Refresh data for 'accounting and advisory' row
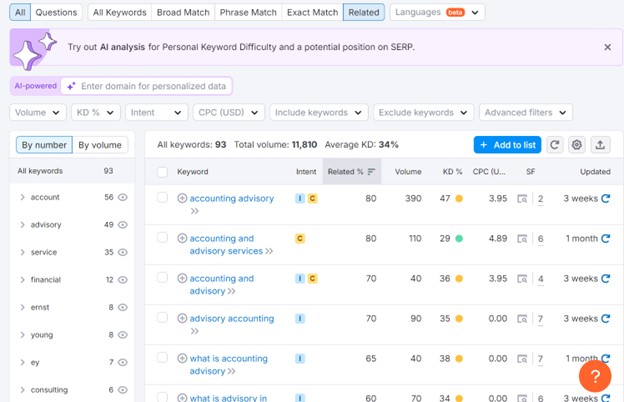 click(x=605, y=278)
